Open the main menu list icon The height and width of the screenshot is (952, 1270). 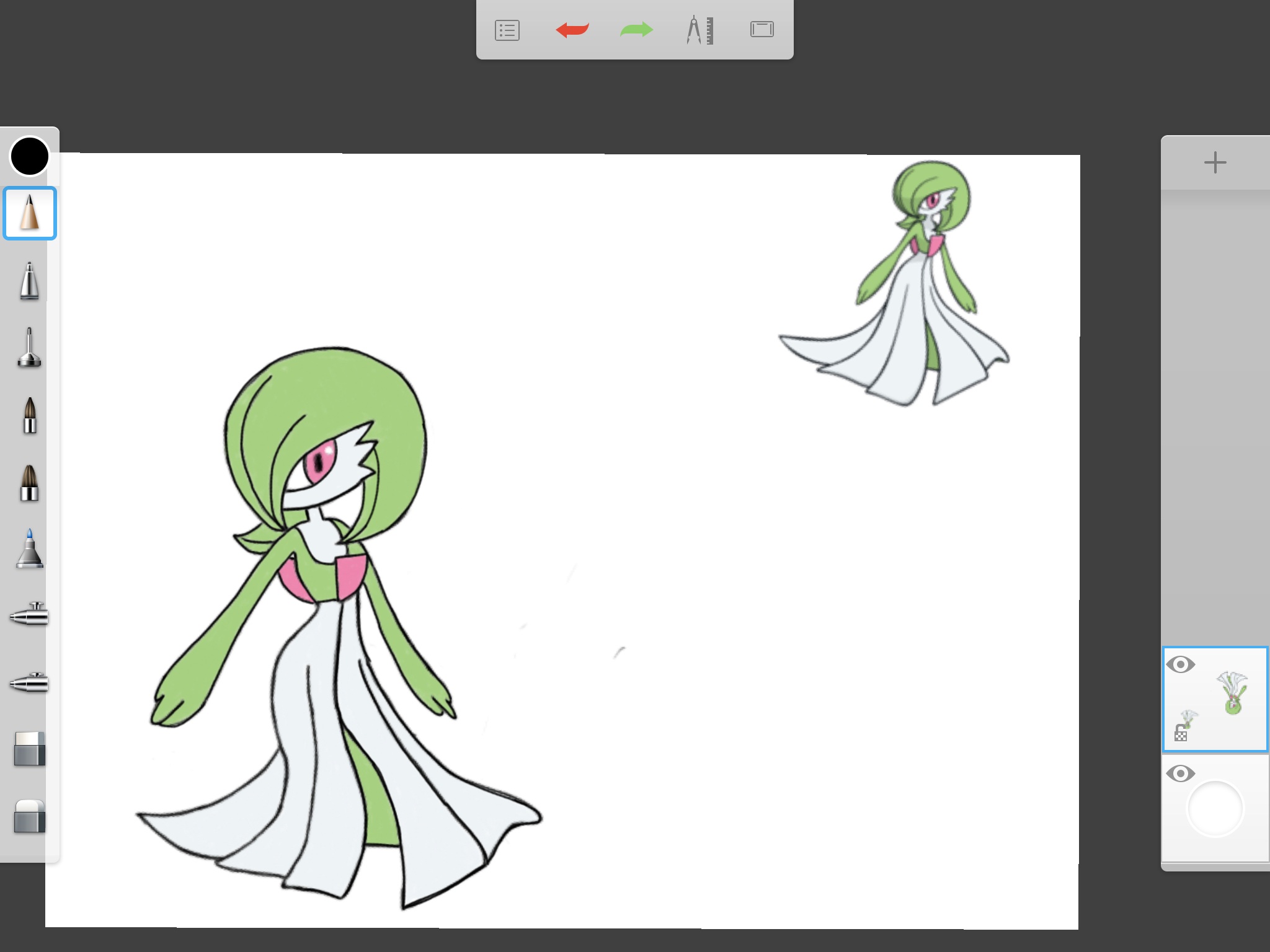[507, 30]
